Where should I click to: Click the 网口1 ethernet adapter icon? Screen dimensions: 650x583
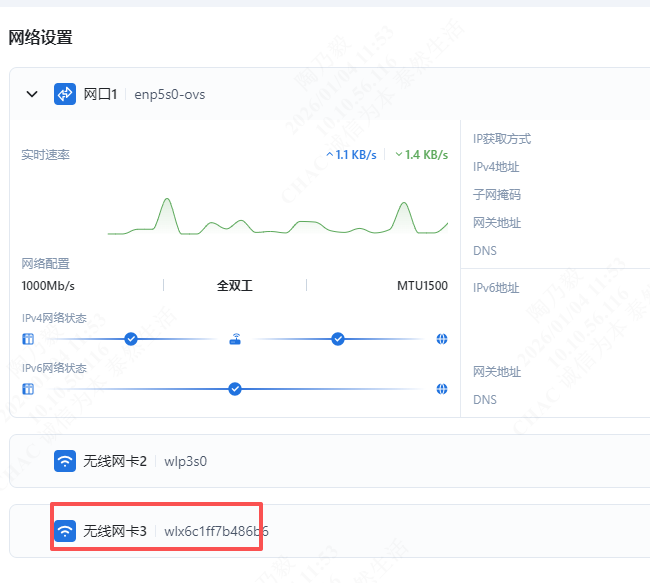65,94
